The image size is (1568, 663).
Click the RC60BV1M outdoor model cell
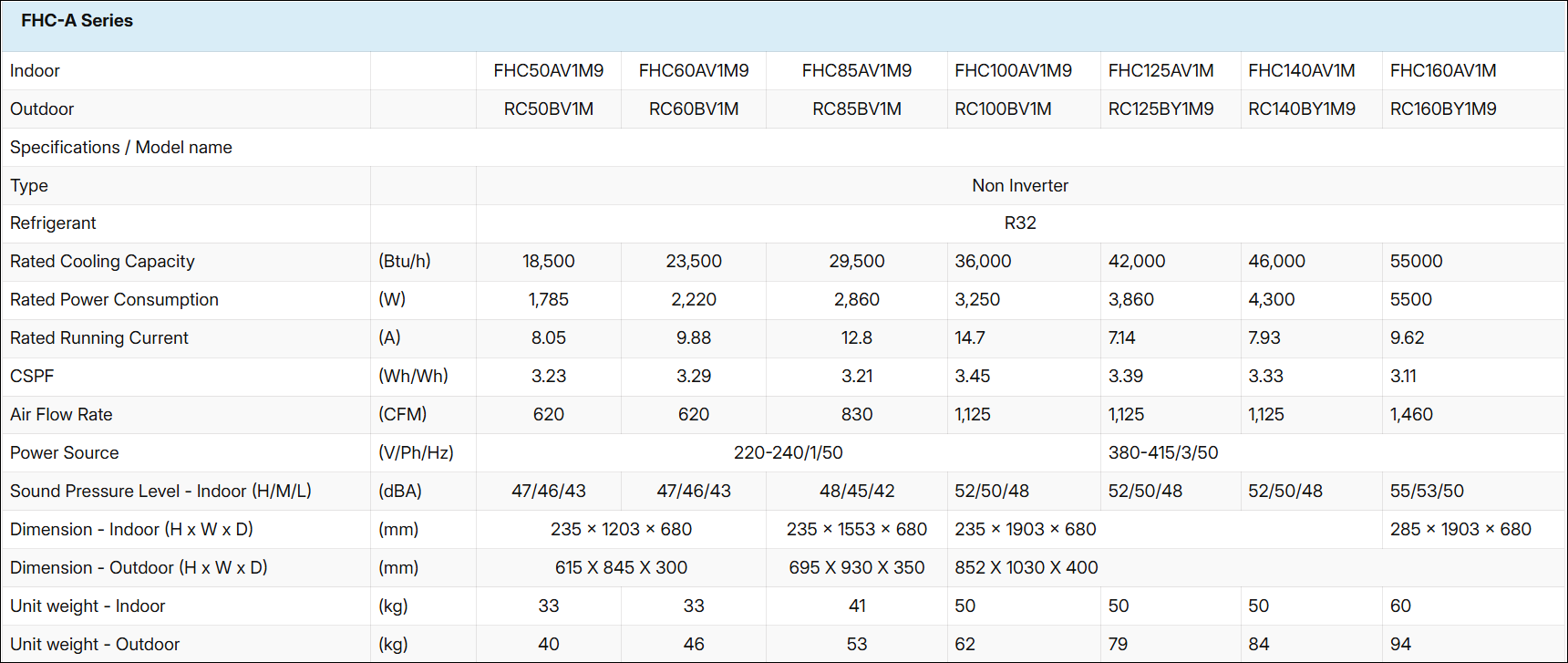(x=693, y=109)
